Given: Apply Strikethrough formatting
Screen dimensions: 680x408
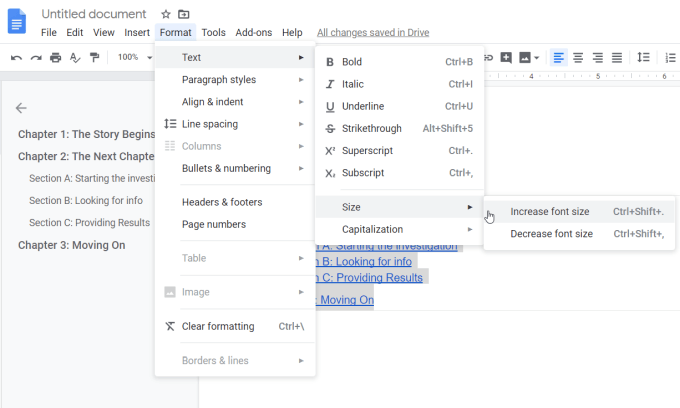Looking at the screenshot, I should (399, 128).
